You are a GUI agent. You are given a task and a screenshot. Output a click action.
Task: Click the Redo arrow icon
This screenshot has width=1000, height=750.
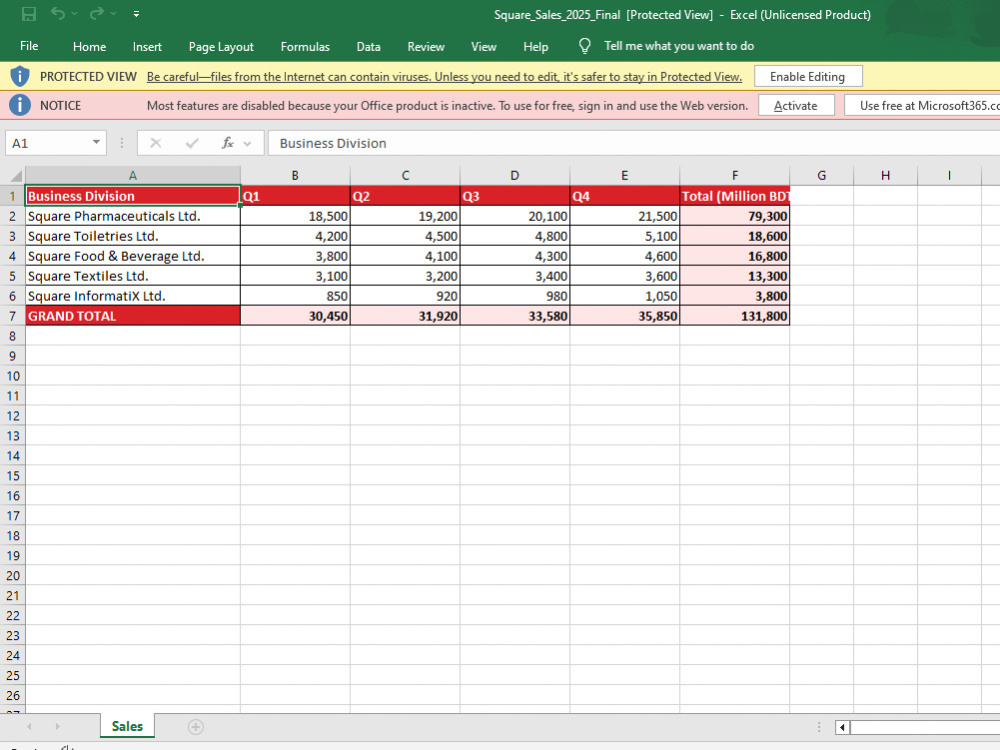pyautogui.click(x=96, y=13)
